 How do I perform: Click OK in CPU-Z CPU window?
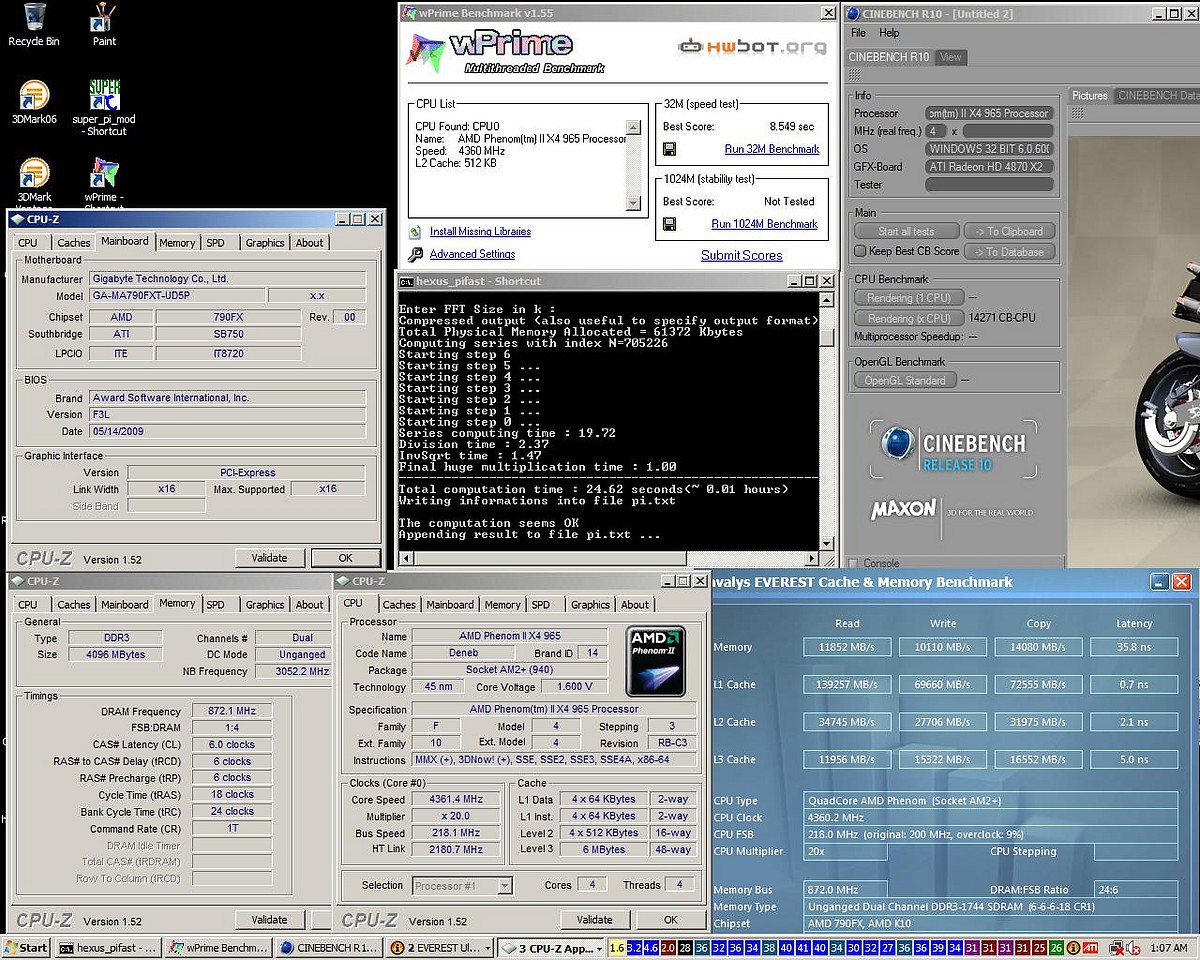670,920
